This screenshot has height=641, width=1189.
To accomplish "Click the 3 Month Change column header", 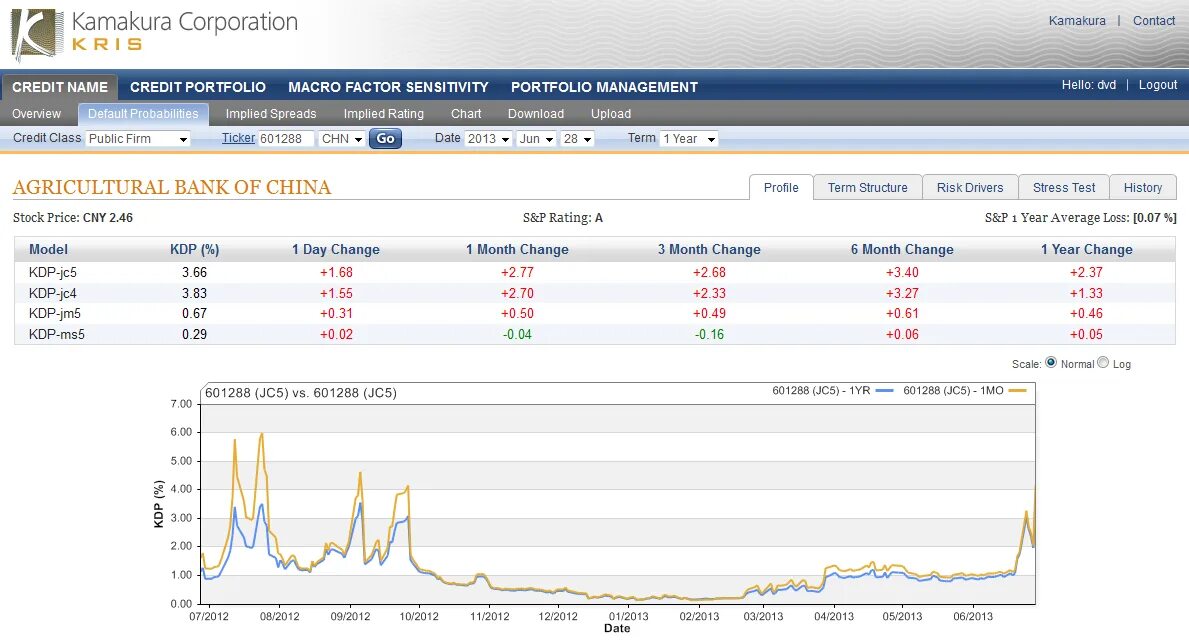I will point(709,250).
